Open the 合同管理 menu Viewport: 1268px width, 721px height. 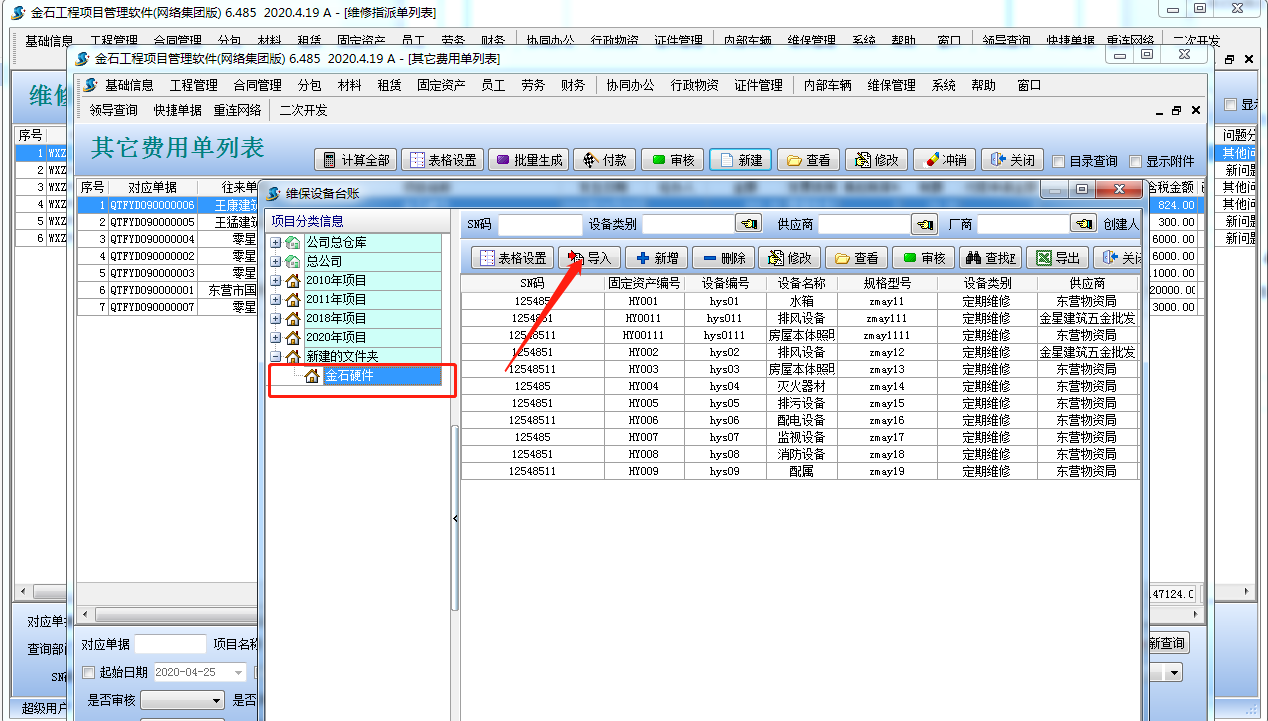pyautogui.click(x=257, y=85)
